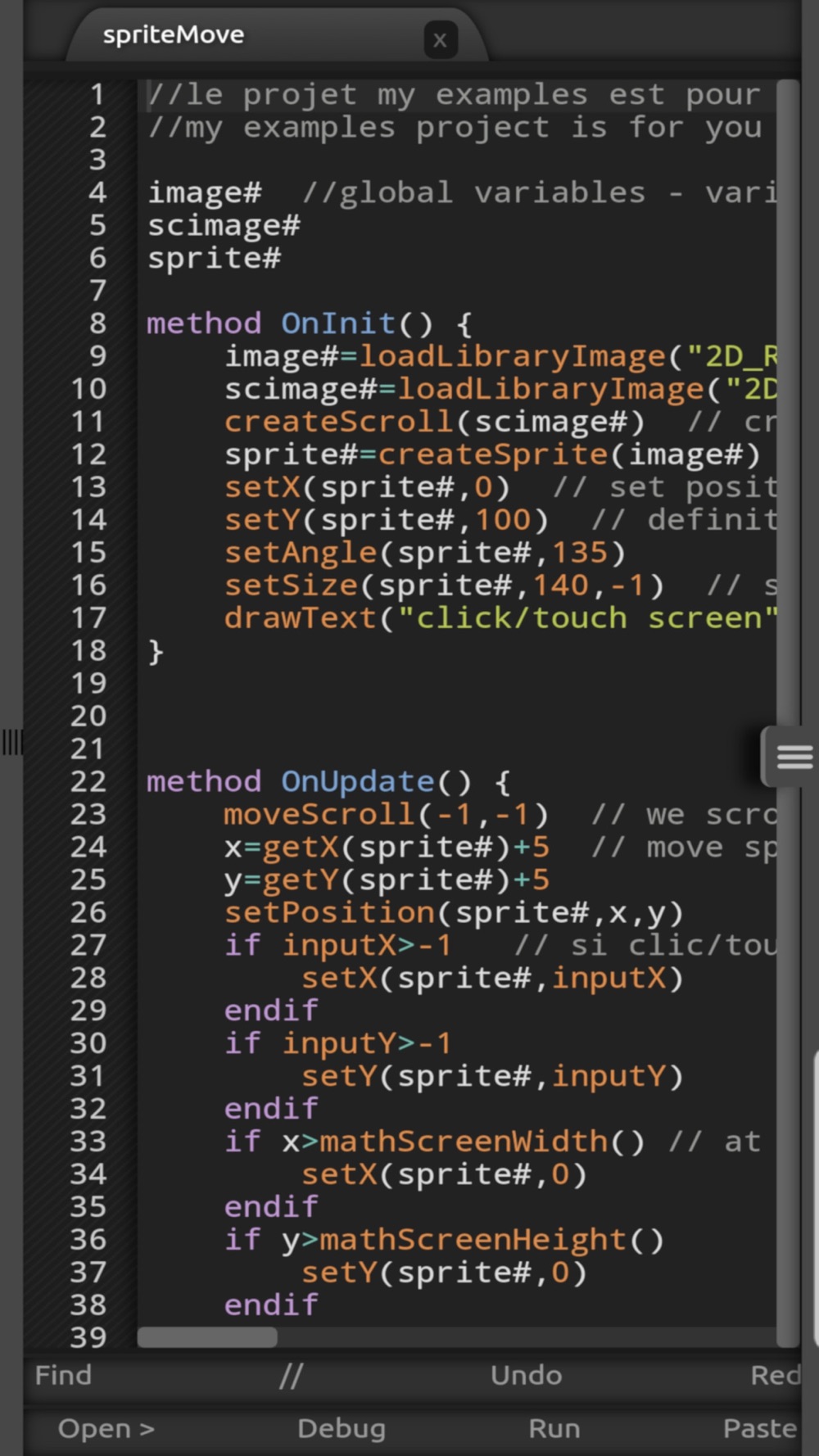Click 'image#=loadLibraryImage' on line 9

click(x=446, y=356)
